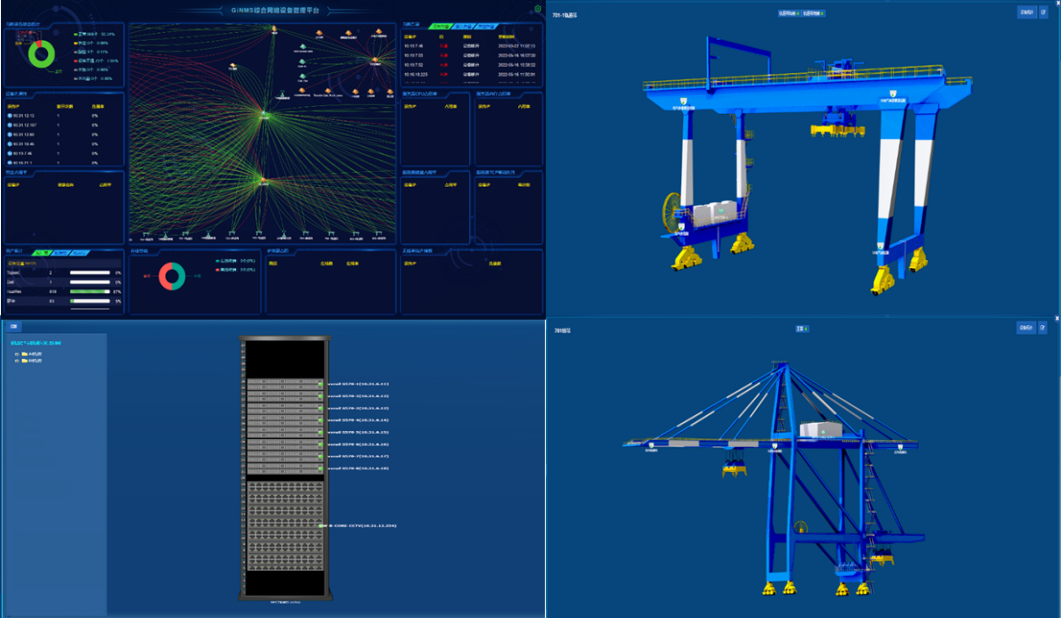1061x618 pixels.
Task: Click the edit icon in gantry crane panel
Action: click(x=1043, y=13)
